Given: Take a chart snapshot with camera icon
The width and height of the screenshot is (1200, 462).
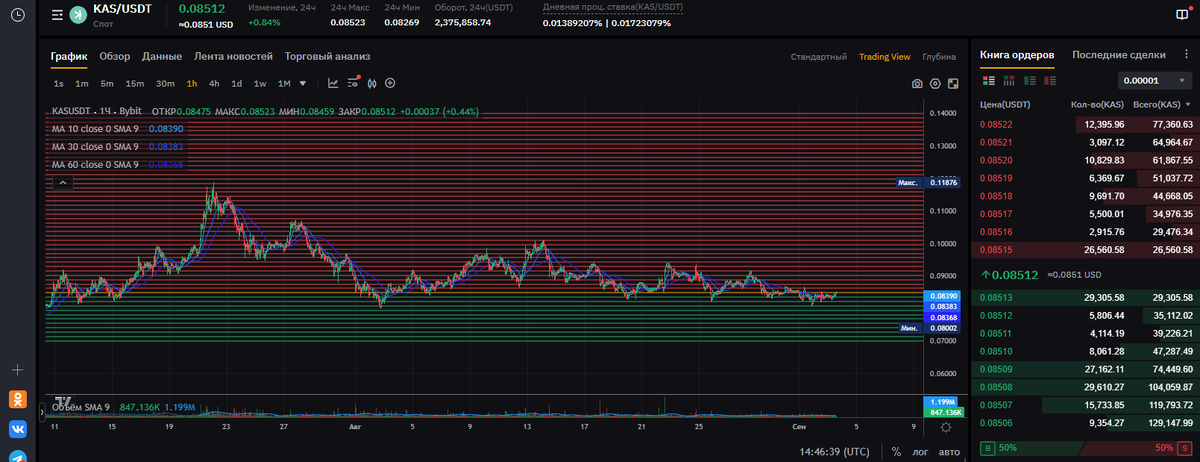Looking at the screenshot, I should (916, 84).
